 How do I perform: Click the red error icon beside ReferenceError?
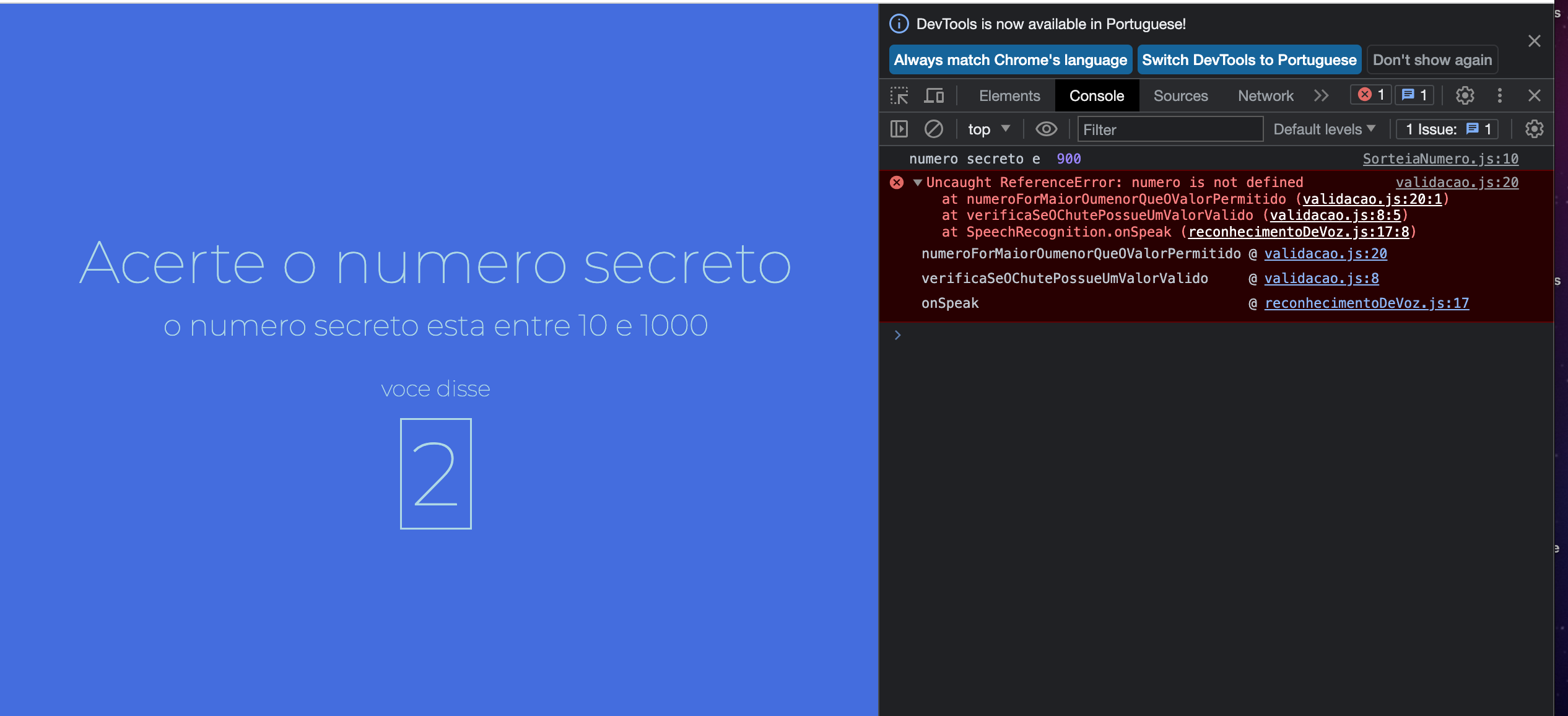pyautogui.click(x=897, y=182)
